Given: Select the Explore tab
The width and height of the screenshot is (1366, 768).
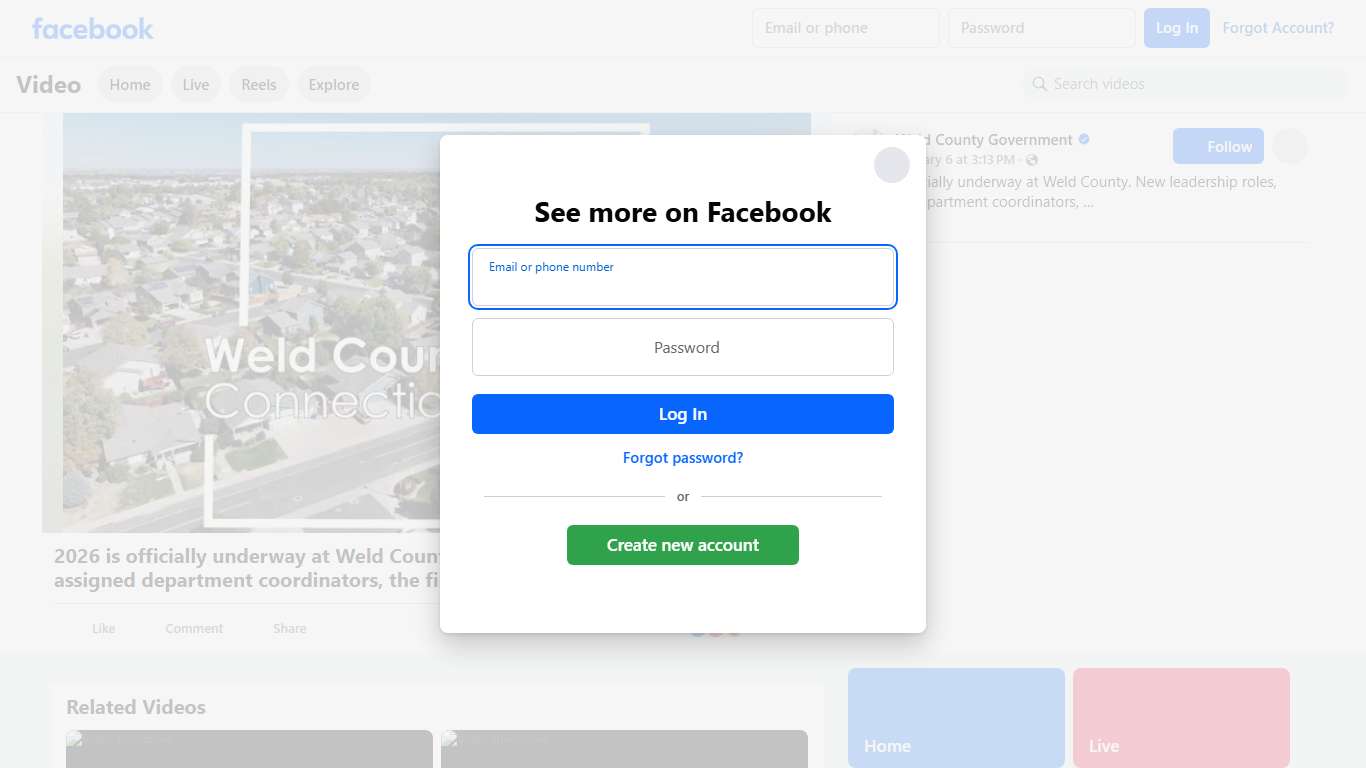Looking at the screenshot, I should pyautogui.click(x=334, y=85).
